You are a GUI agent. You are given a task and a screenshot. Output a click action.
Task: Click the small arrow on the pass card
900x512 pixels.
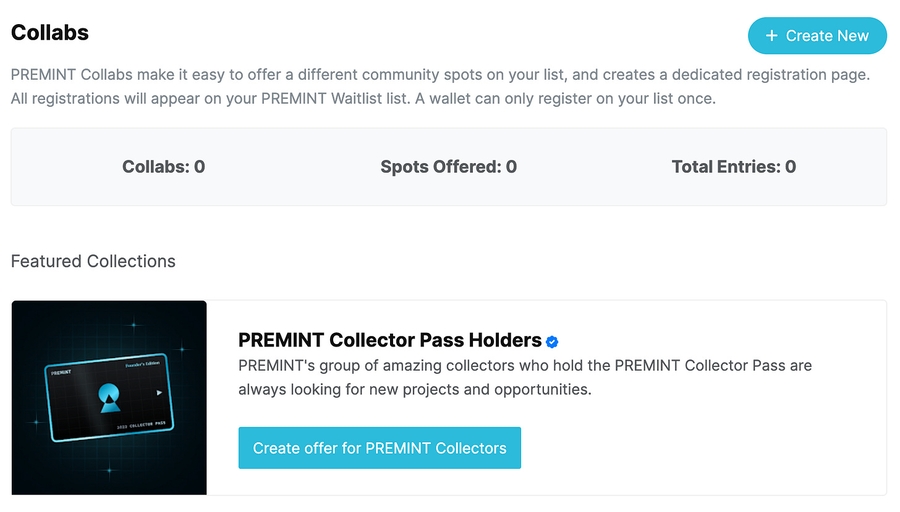159,392
